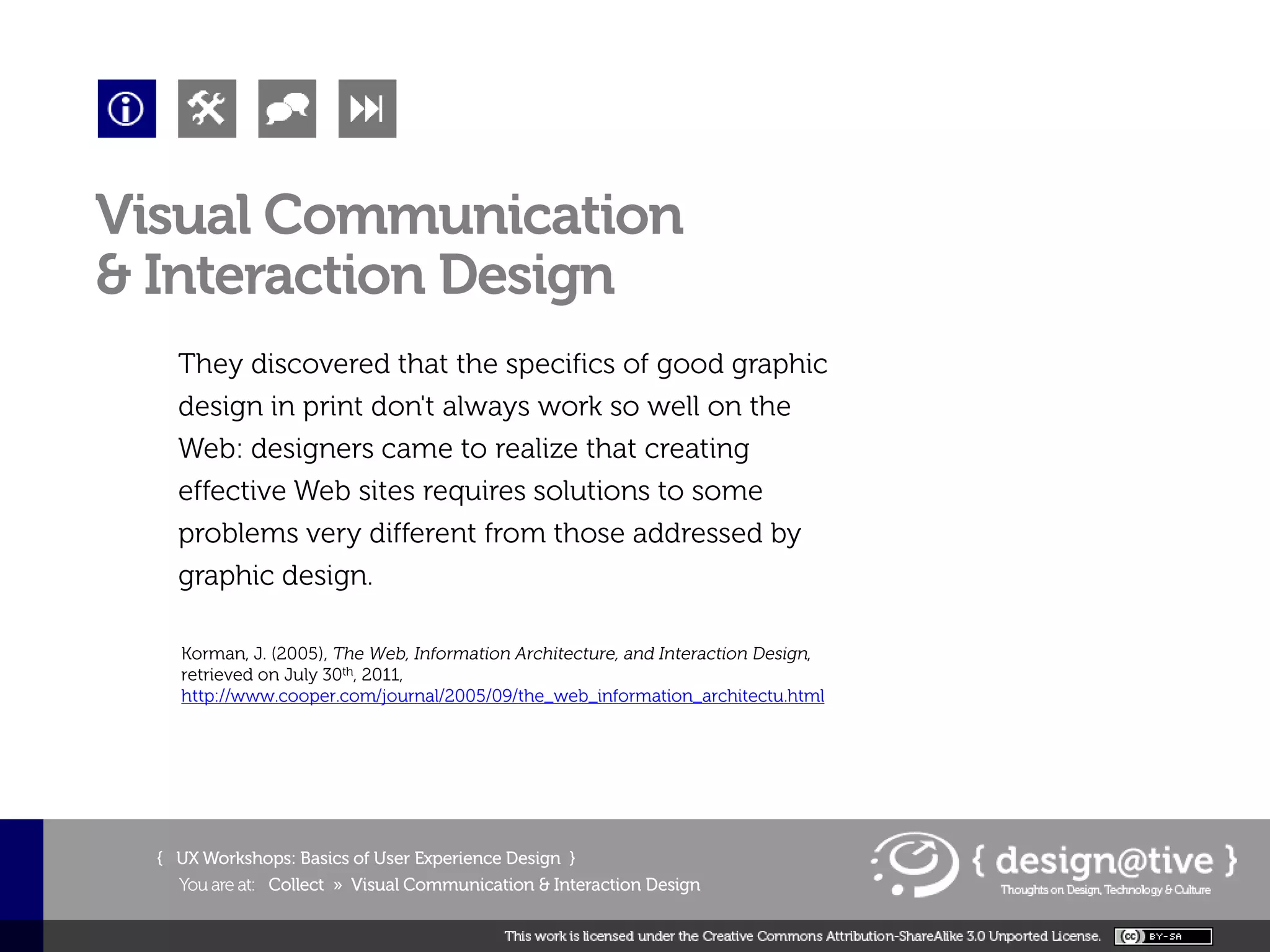Viewport: 1270px width, 952px height.
Task: Open the speech bubbles discussion icon
Action: click(287, 108)
